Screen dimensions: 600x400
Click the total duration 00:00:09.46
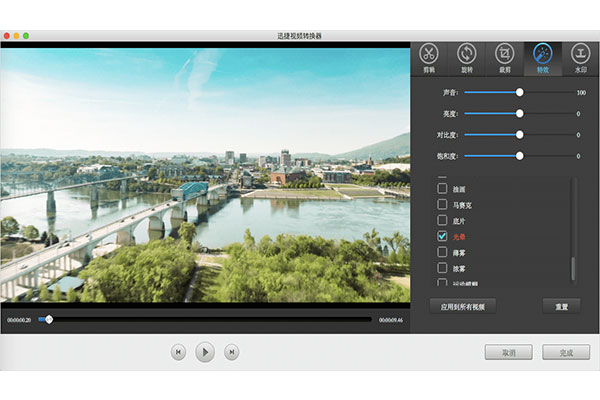[391, 320]
